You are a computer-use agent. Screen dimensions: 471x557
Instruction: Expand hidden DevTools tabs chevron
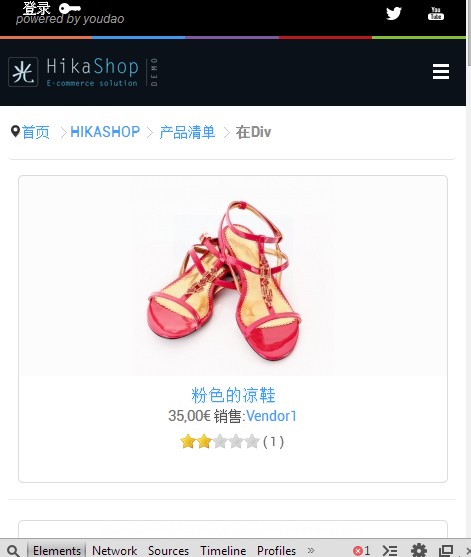pyautogui.click(x=311, y=550)
